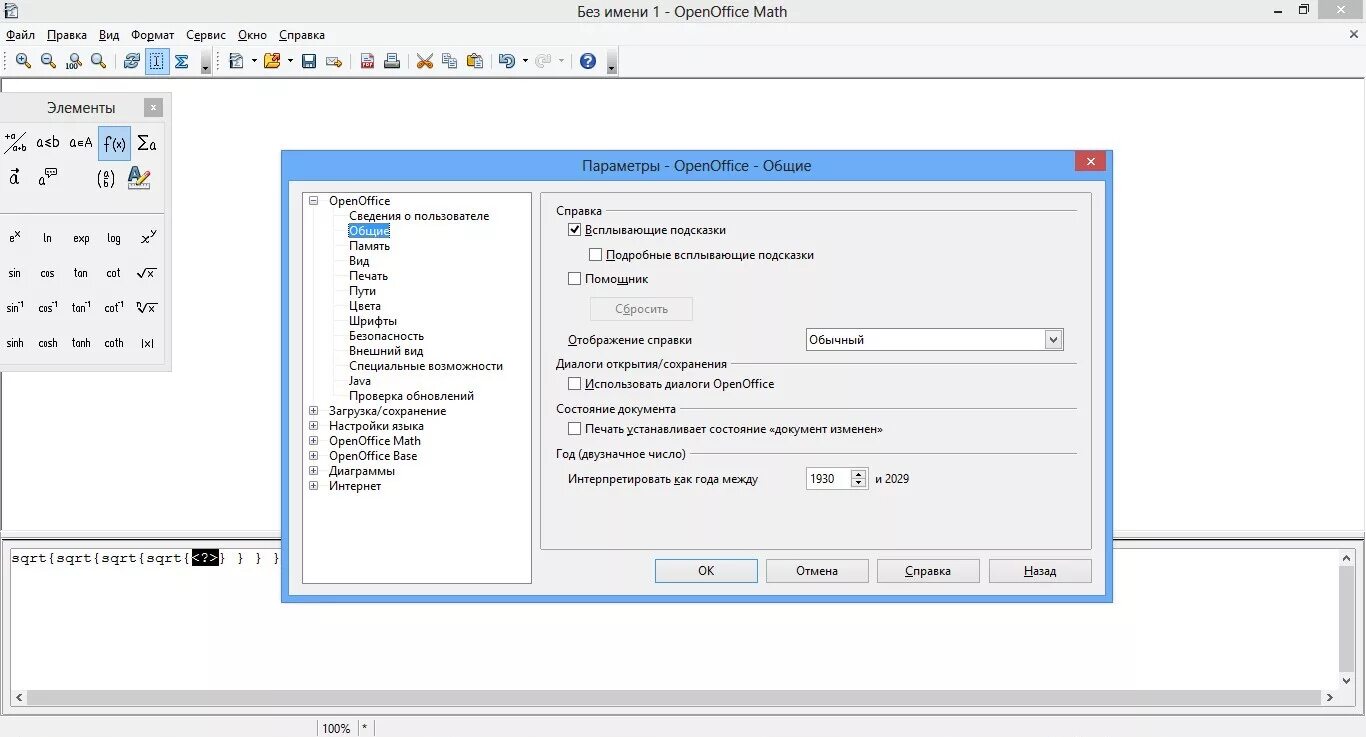Open the Вид menu
The width and height of the screenshot is (1366, 737).
(x=109, y=35)
